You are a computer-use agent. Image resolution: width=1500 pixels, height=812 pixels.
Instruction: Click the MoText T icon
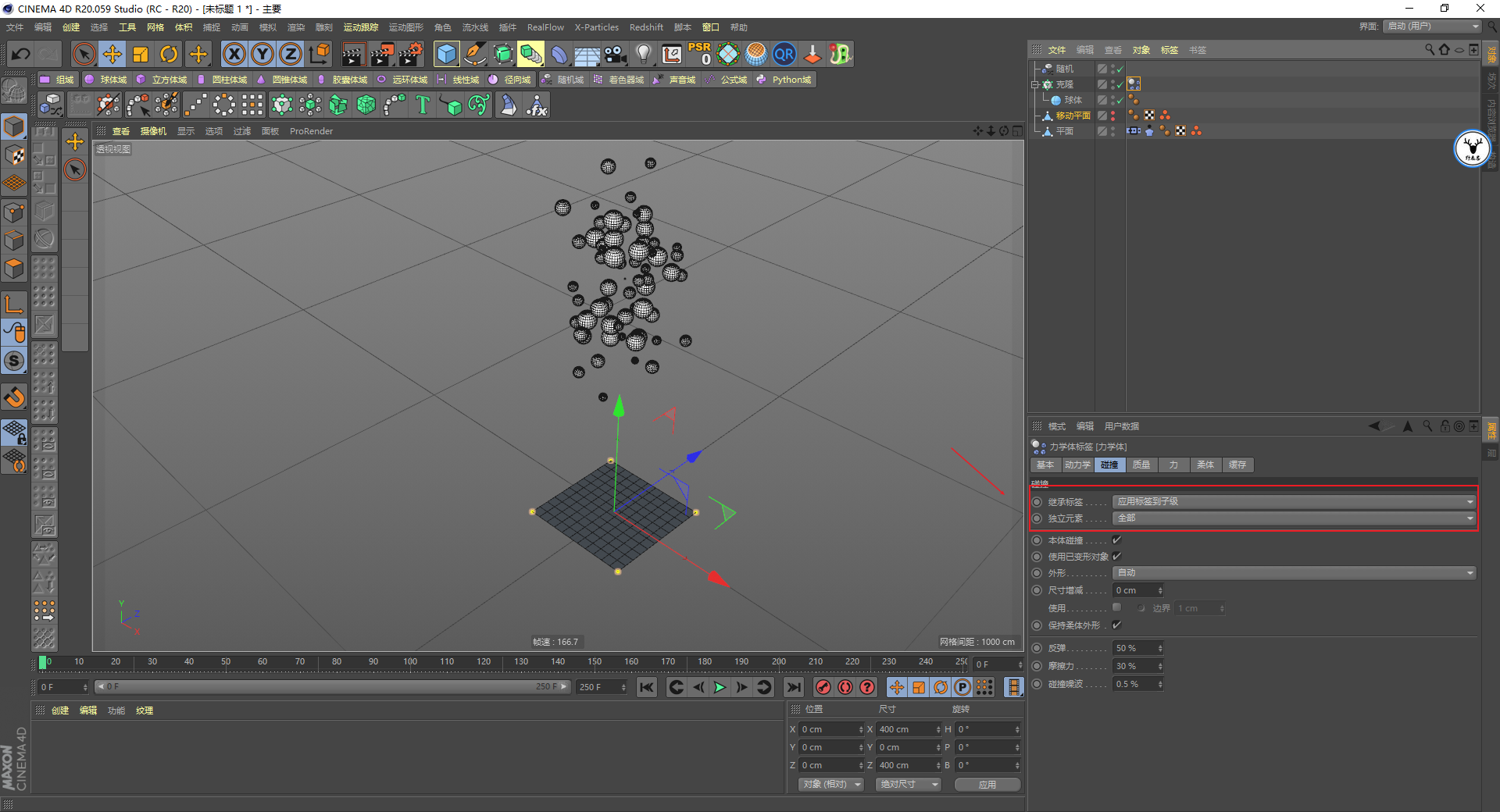tap(423, 105)
